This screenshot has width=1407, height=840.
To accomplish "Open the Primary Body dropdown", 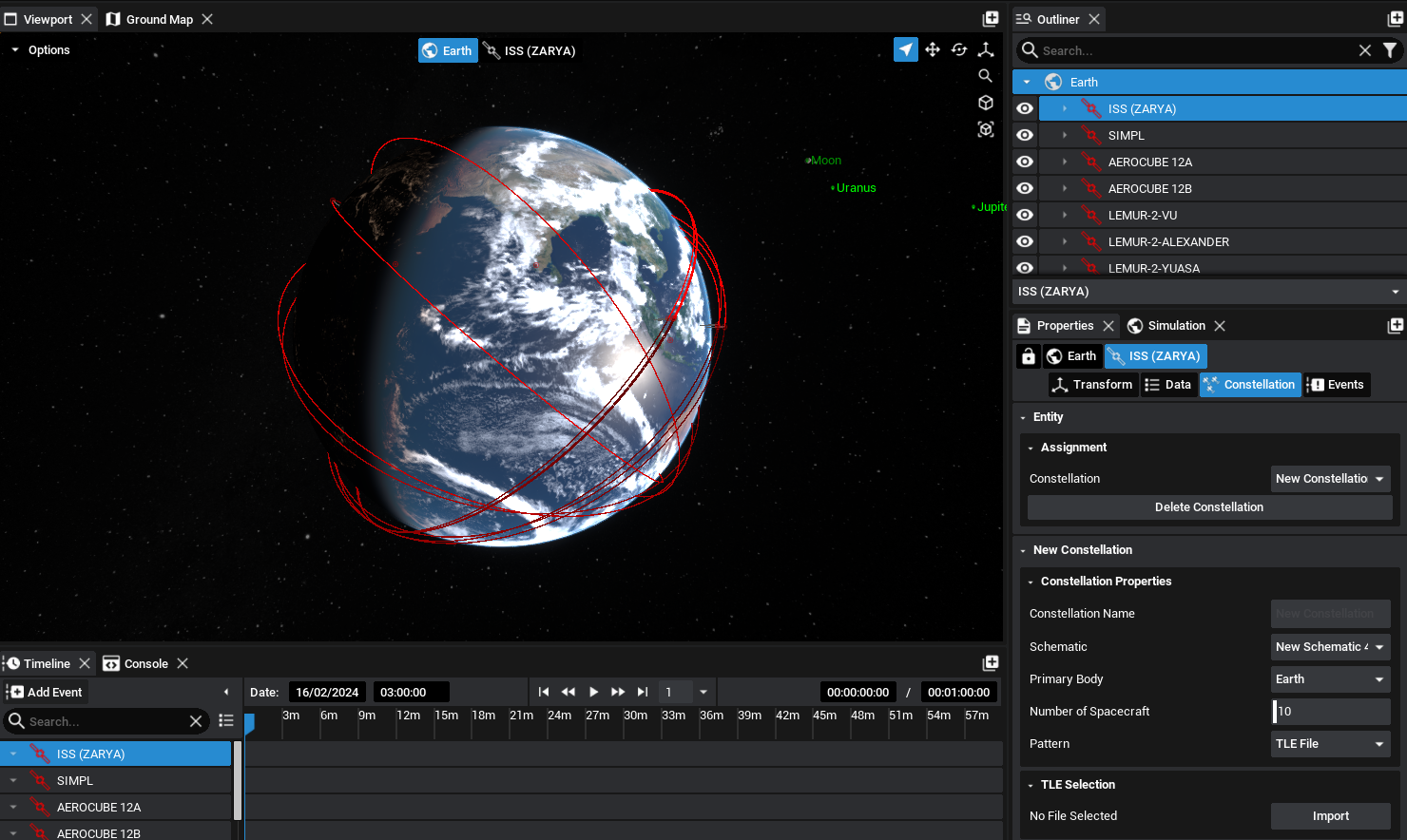I will click(1331, 679).
